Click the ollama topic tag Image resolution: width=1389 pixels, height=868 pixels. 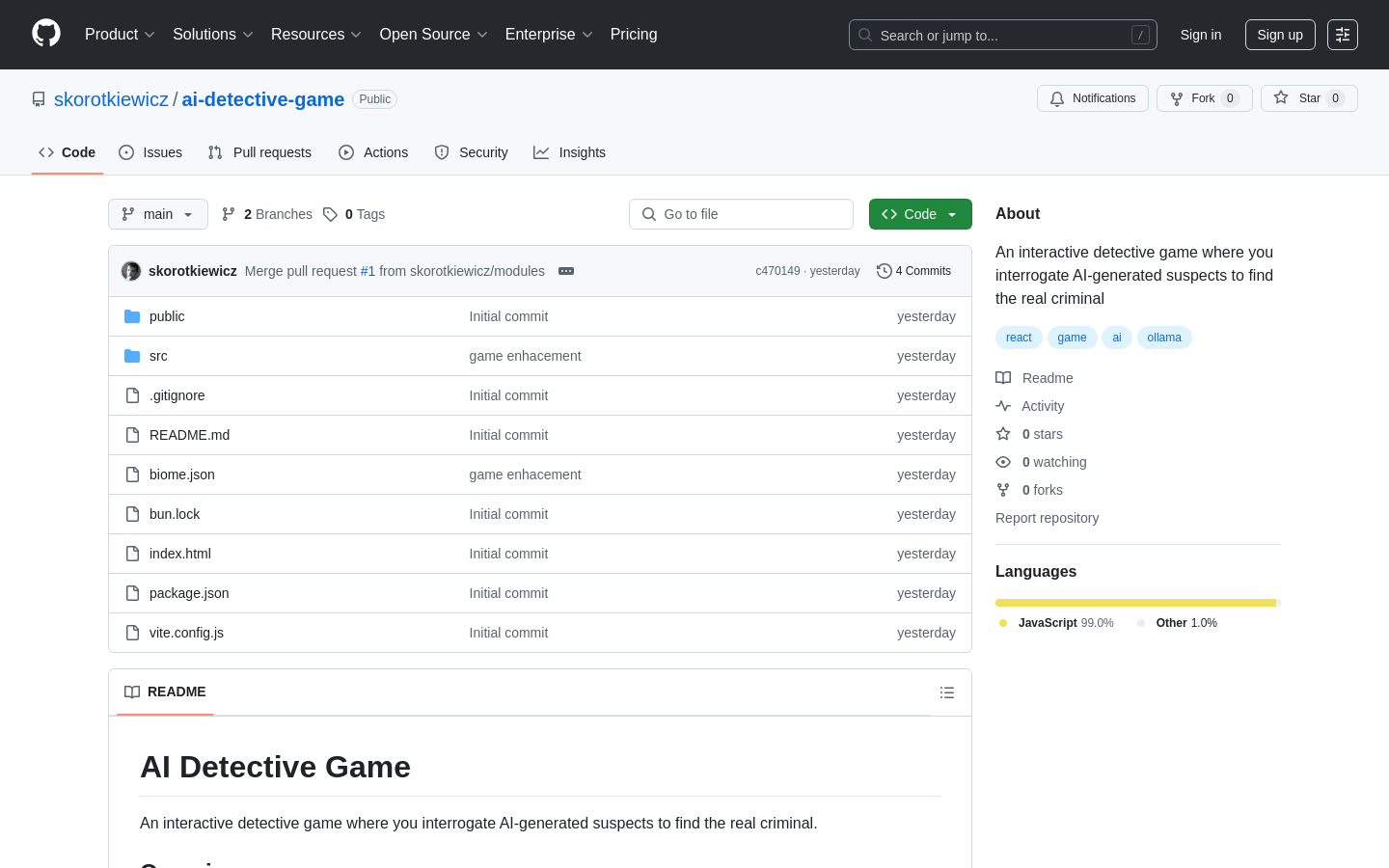click(x=1164, y=338)
